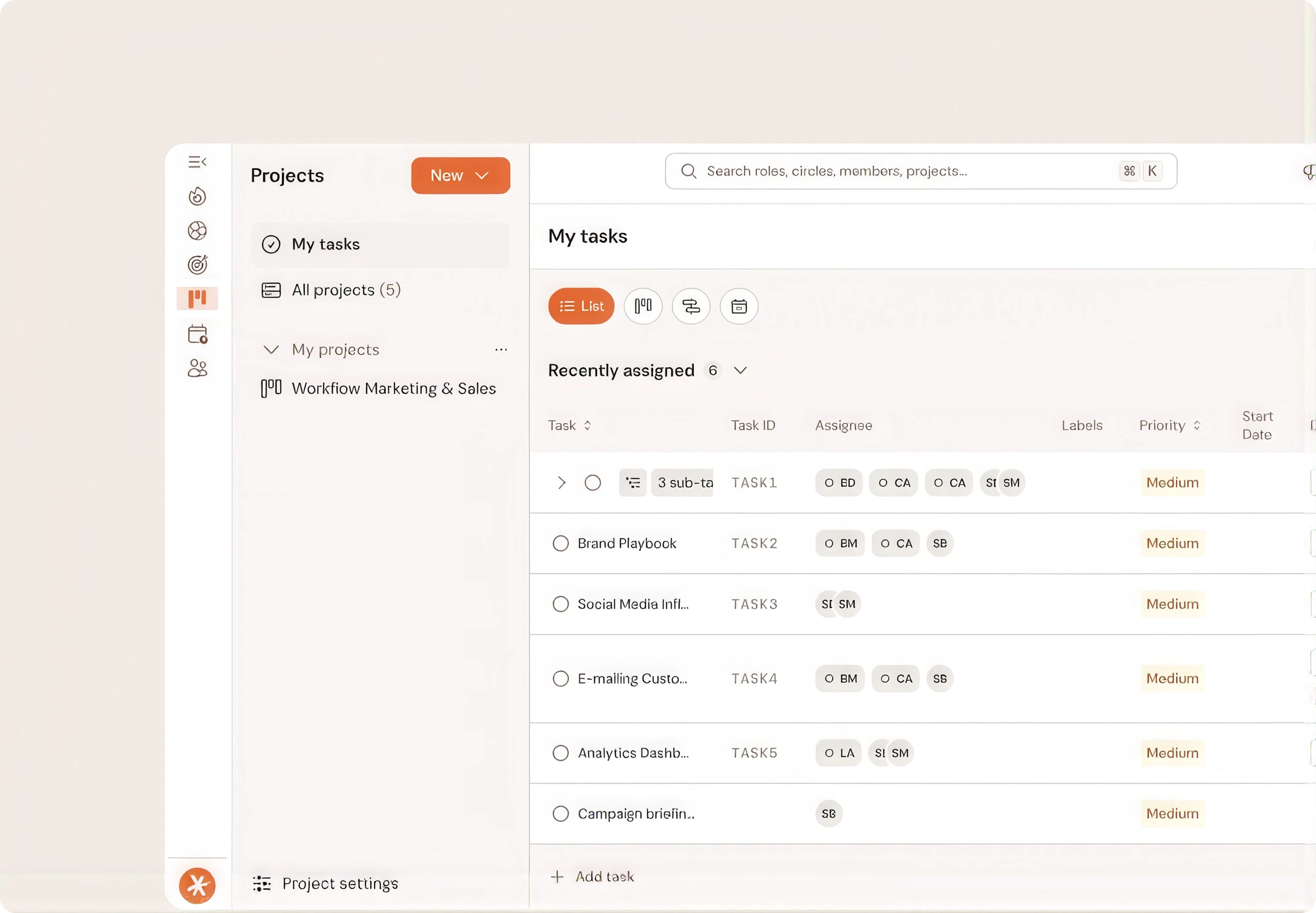Mark TASK1 as complete
1316x913 pixels.
(x=593, y=483)
